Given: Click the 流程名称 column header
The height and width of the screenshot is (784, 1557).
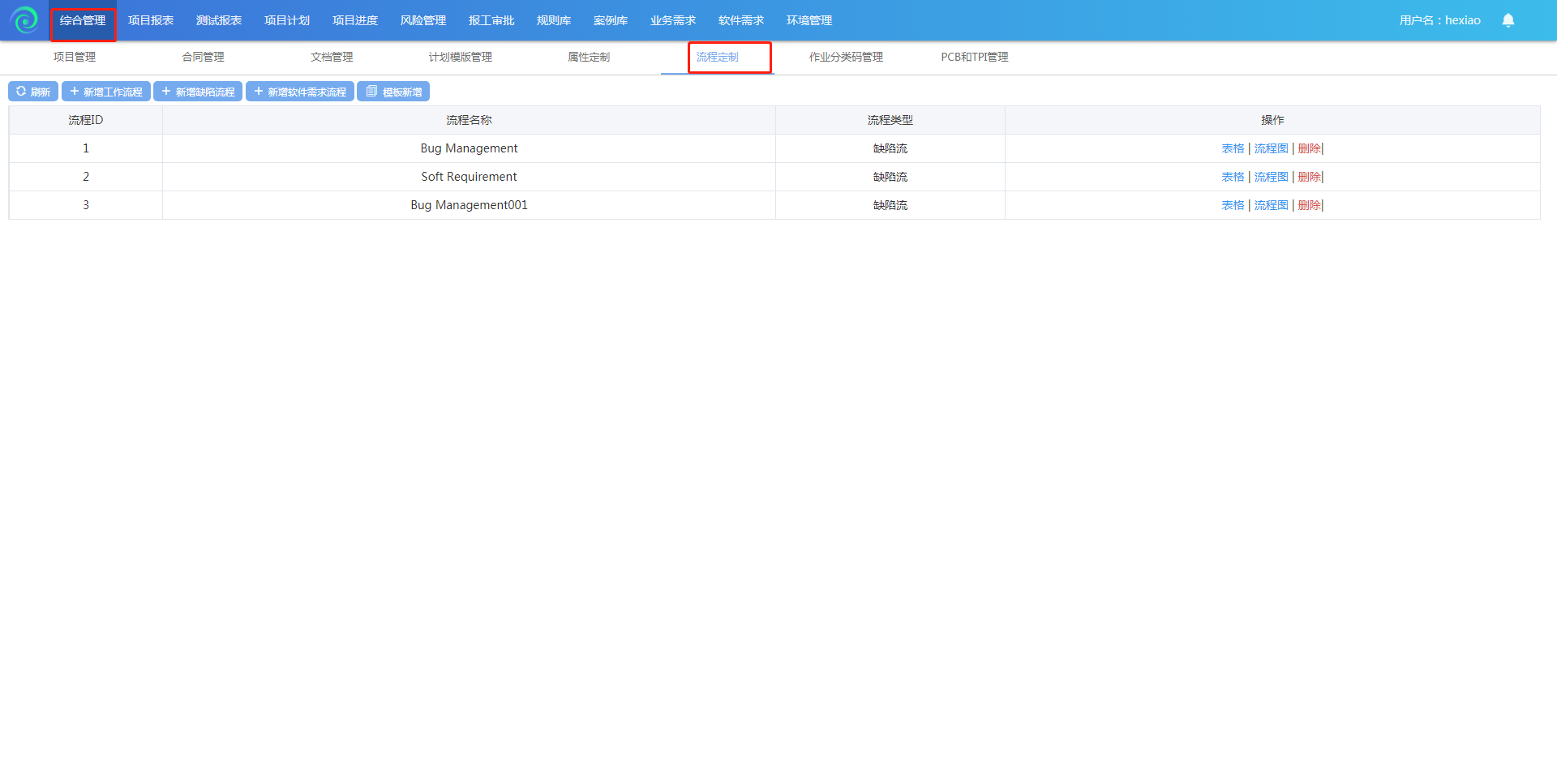Looking at the screenshot, I should coord(469,120).
